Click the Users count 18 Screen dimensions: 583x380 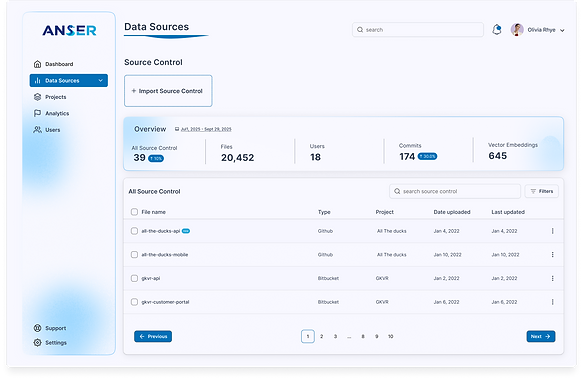coord(315,157)
